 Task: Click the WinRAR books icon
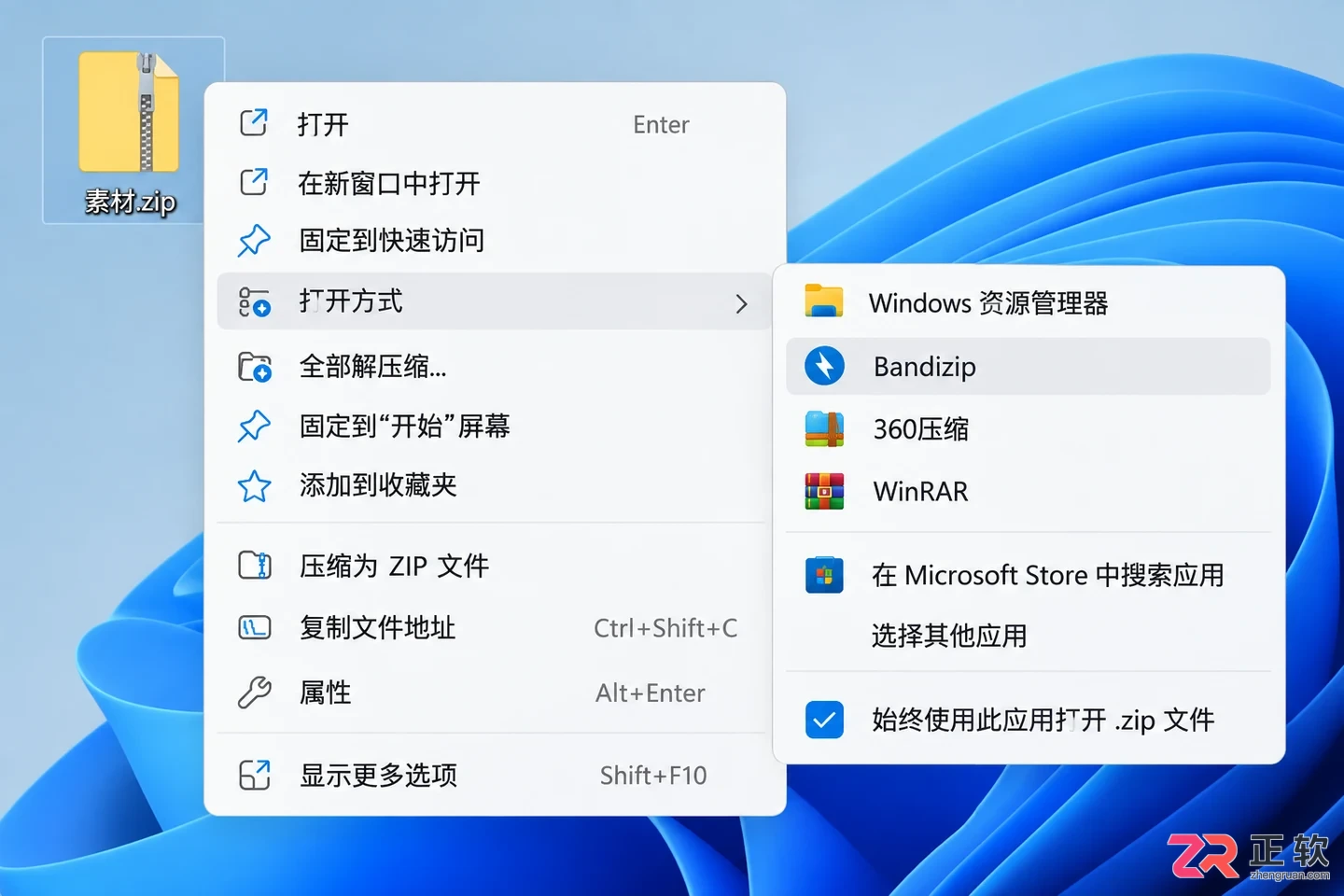pos(824,491)
